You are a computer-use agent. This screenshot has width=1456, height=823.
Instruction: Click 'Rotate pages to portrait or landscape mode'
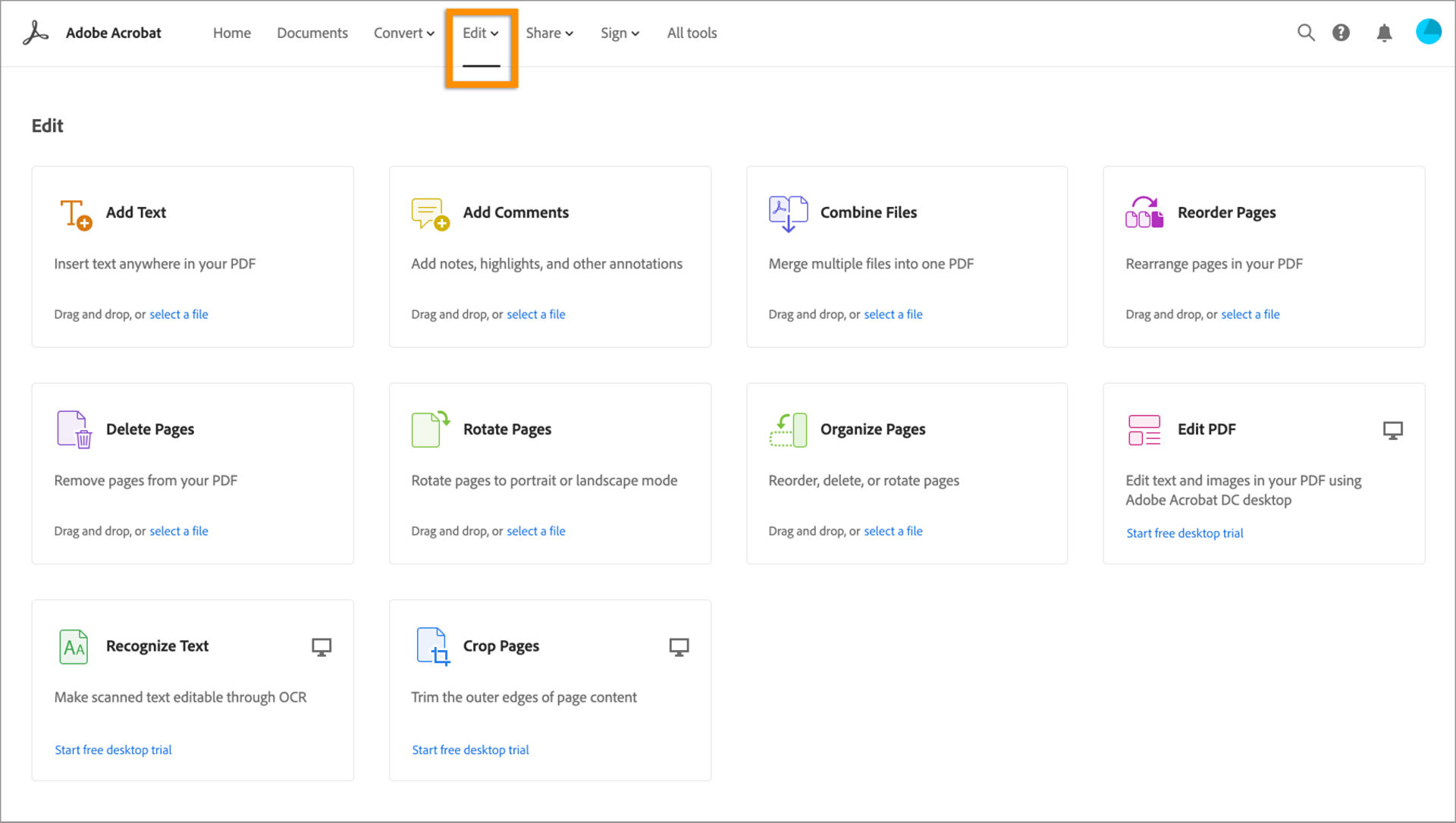tap(544, 481)
